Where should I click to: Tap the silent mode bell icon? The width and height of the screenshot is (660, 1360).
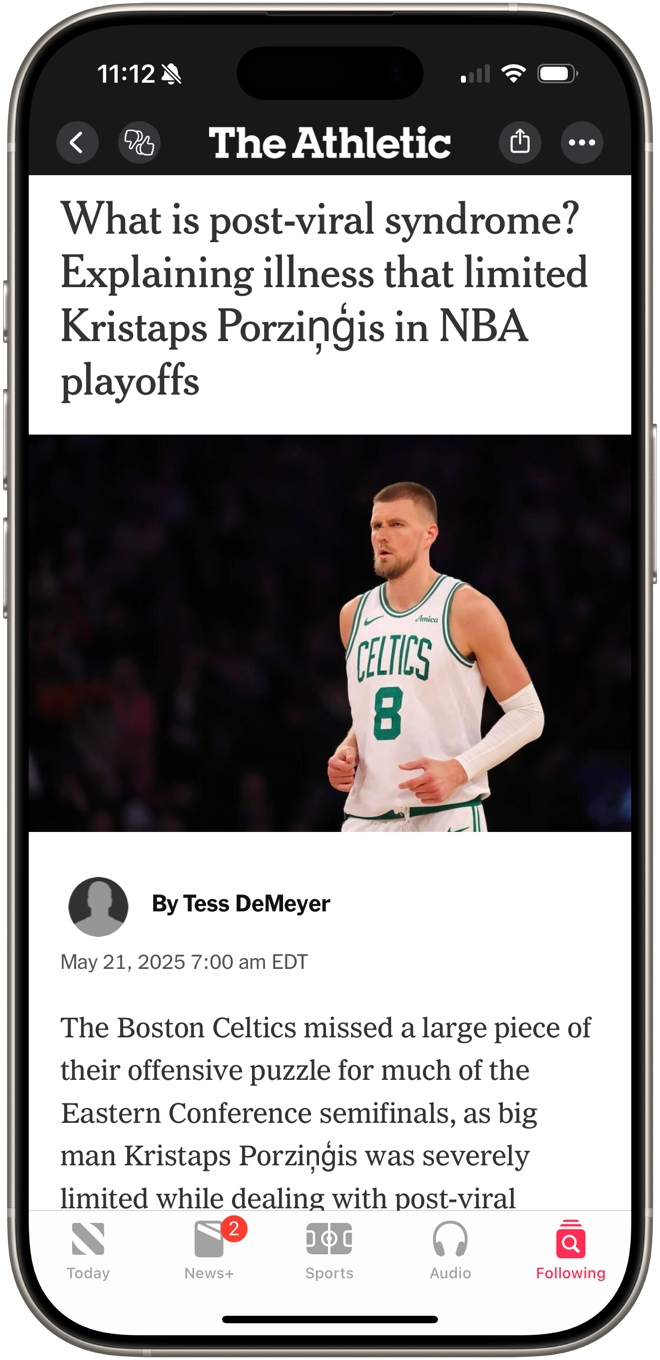pyautogui.click(x=171, y=74)
